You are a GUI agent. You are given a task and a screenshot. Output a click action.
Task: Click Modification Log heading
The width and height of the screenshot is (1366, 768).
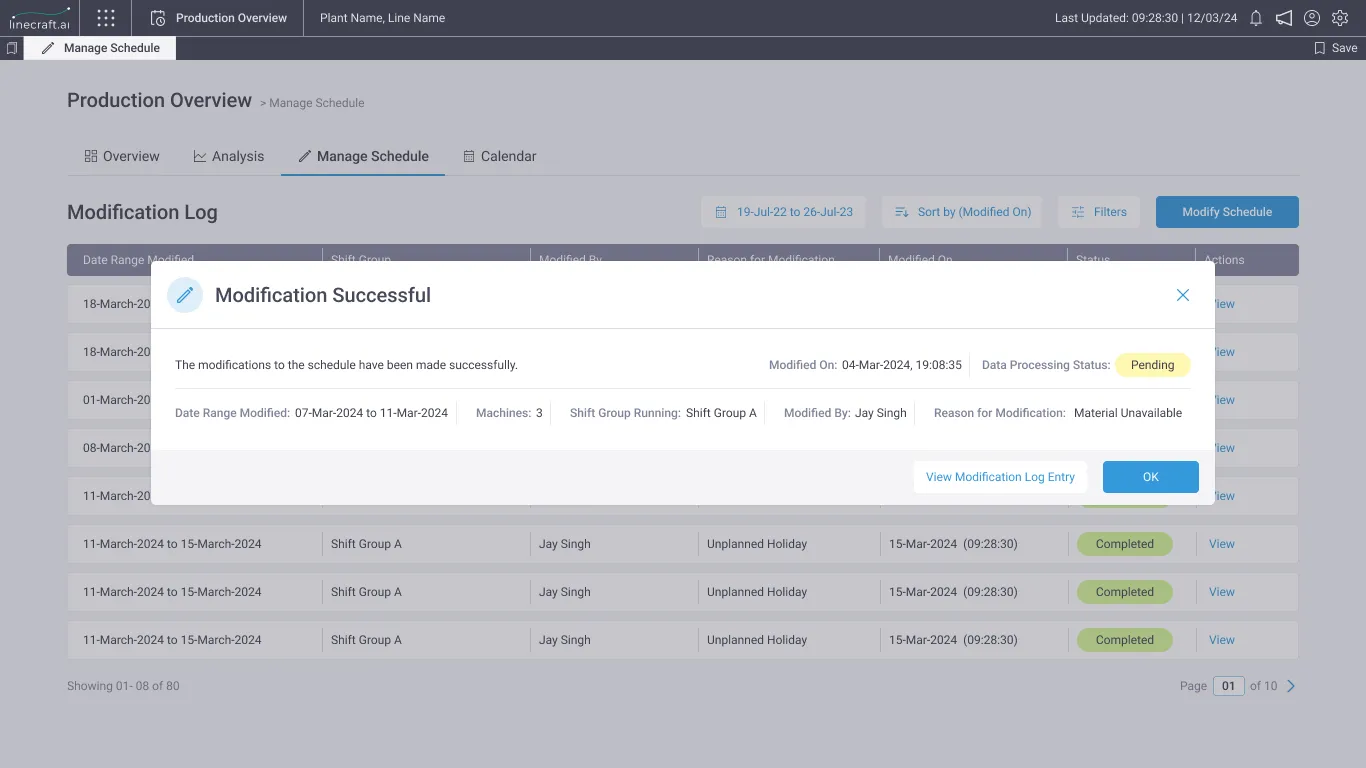point(142,212)
